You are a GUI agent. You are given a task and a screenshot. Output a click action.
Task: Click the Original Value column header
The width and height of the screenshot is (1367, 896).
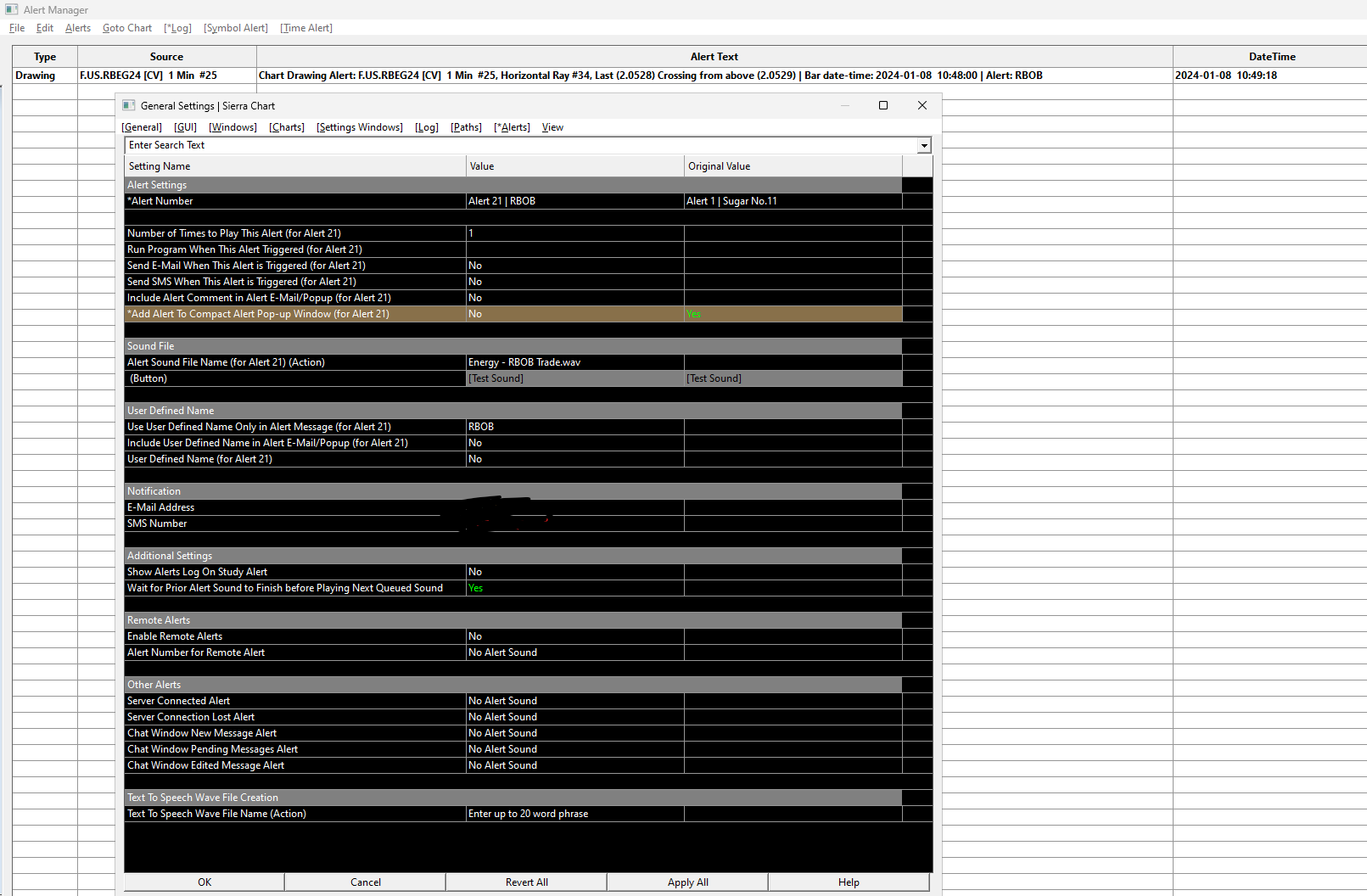[x=793, y=166]
